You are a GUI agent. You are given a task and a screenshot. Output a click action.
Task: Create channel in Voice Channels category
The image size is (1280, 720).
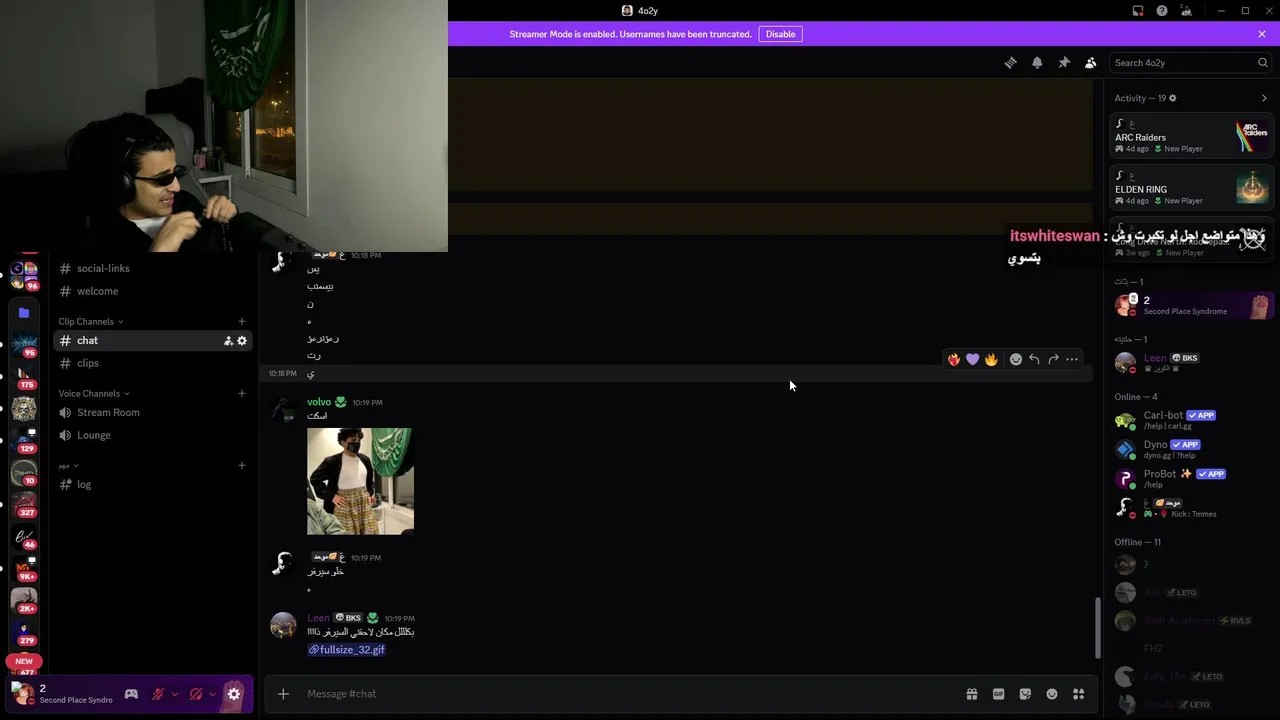(242, 393)
